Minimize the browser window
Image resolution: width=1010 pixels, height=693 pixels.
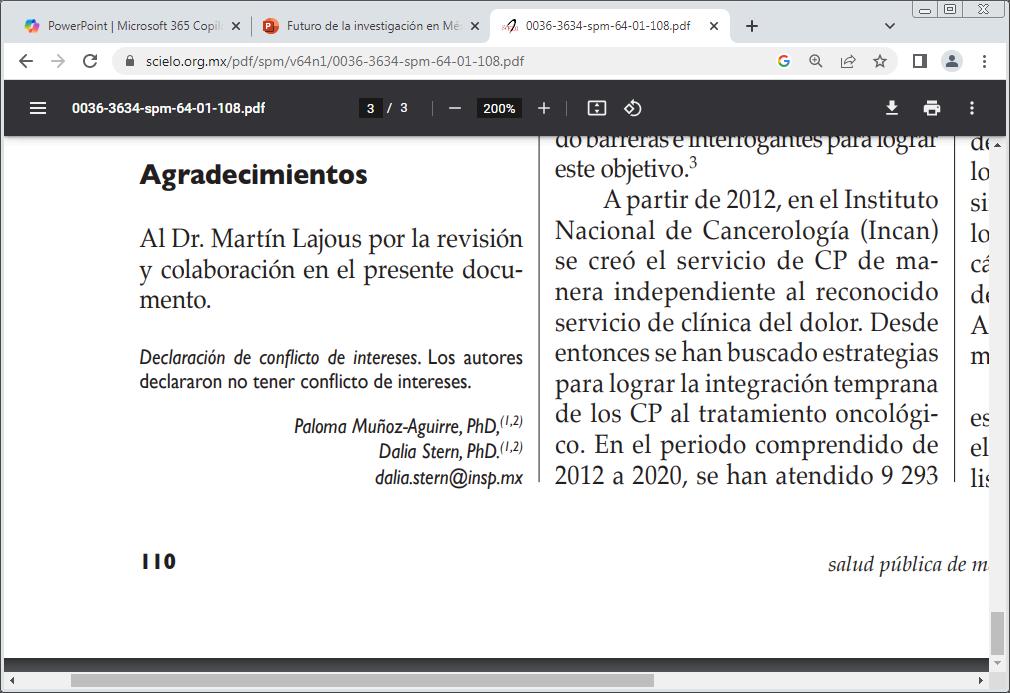(925, 10)
